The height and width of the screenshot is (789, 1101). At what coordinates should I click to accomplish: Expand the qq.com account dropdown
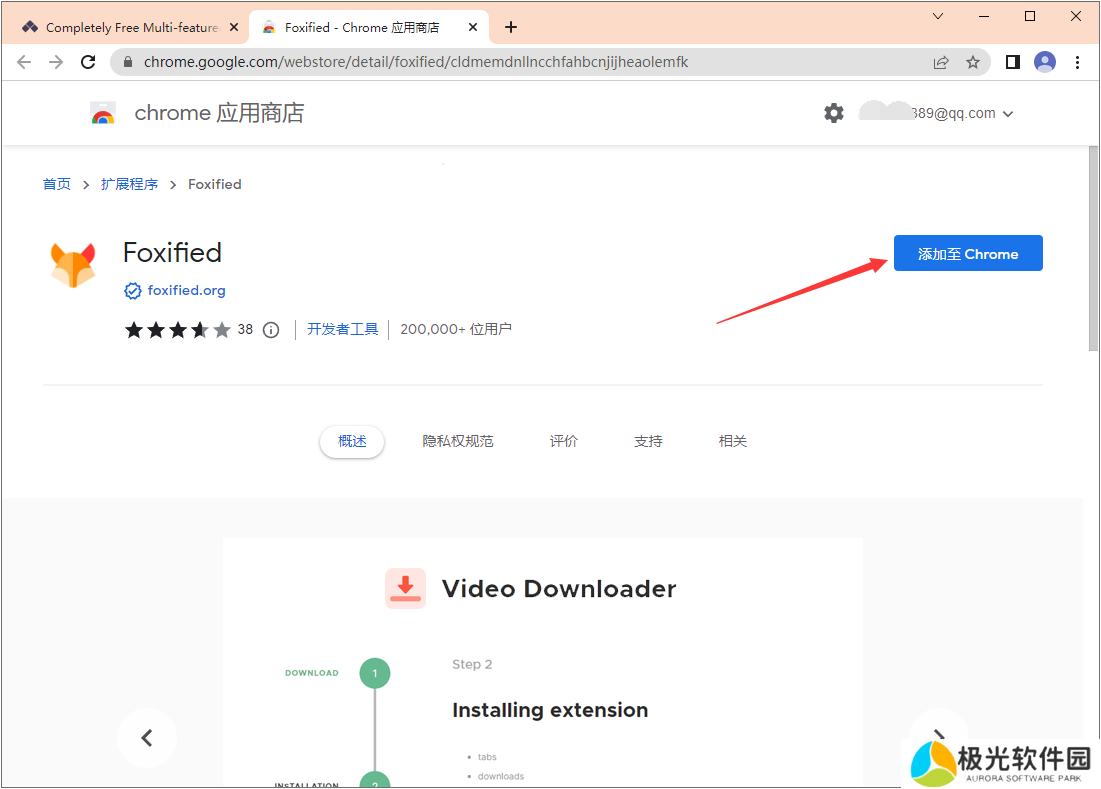click(x=1007, y=114)
